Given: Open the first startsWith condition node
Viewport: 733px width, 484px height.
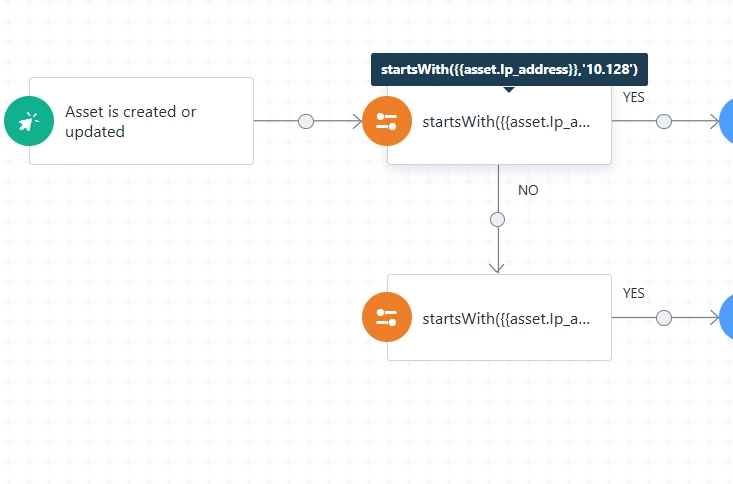Looking at the screenshot, I should [499, 123].
